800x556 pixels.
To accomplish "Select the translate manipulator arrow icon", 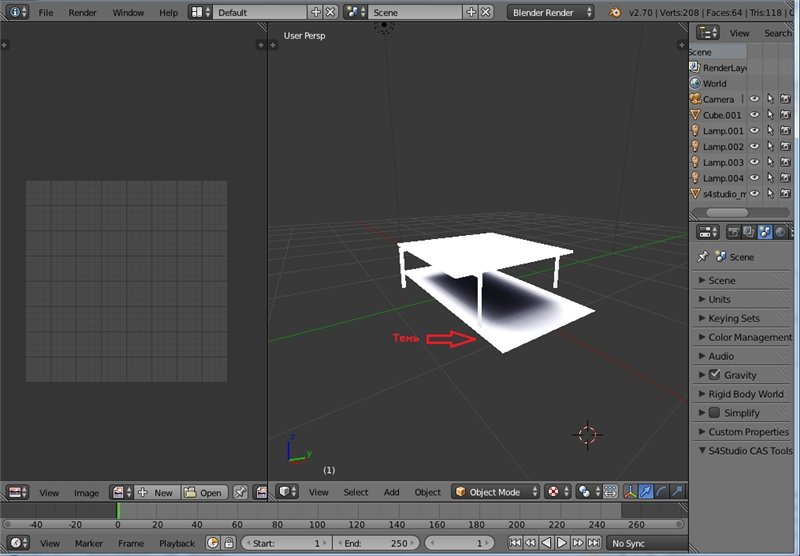I will [x=647, y=492].
